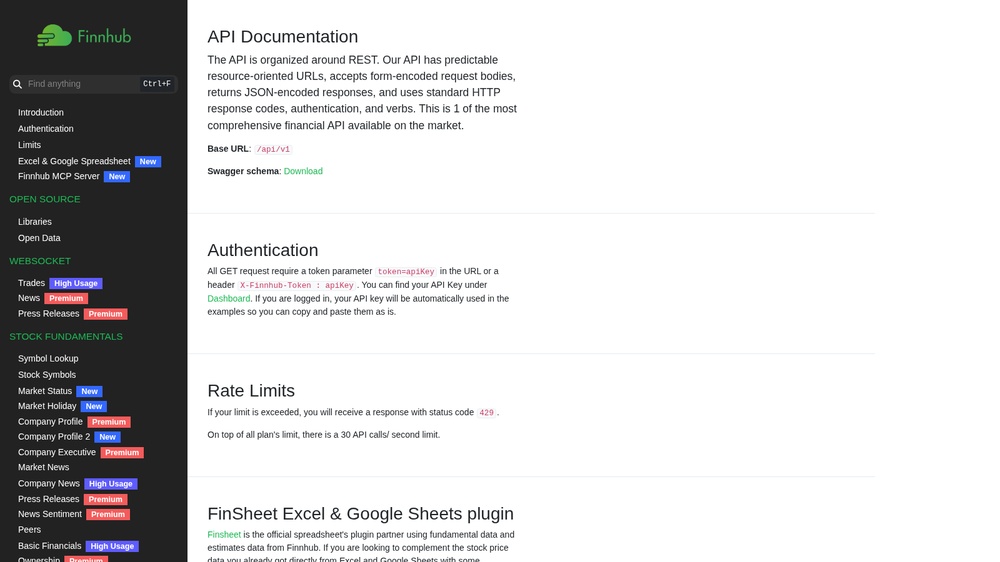
Task: Open the Open Data sidebar link
Action: tap(39, 238)
